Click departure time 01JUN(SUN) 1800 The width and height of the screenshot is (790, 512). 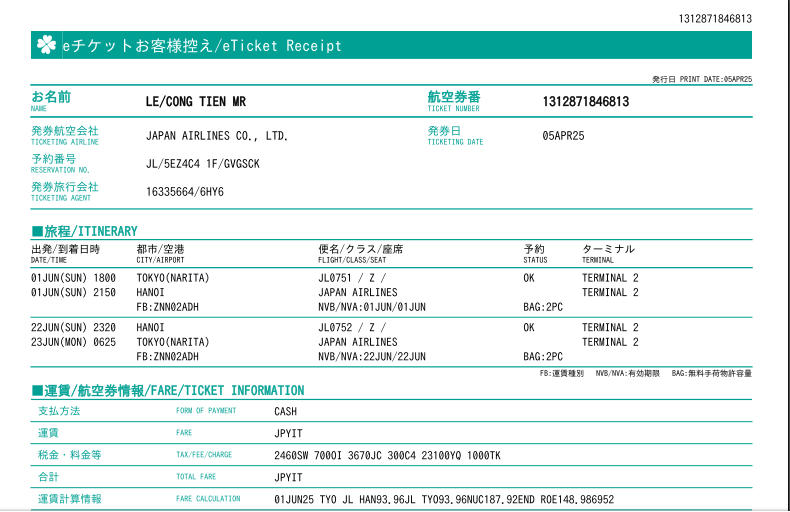pyautogui.click(x=74, y=278)
